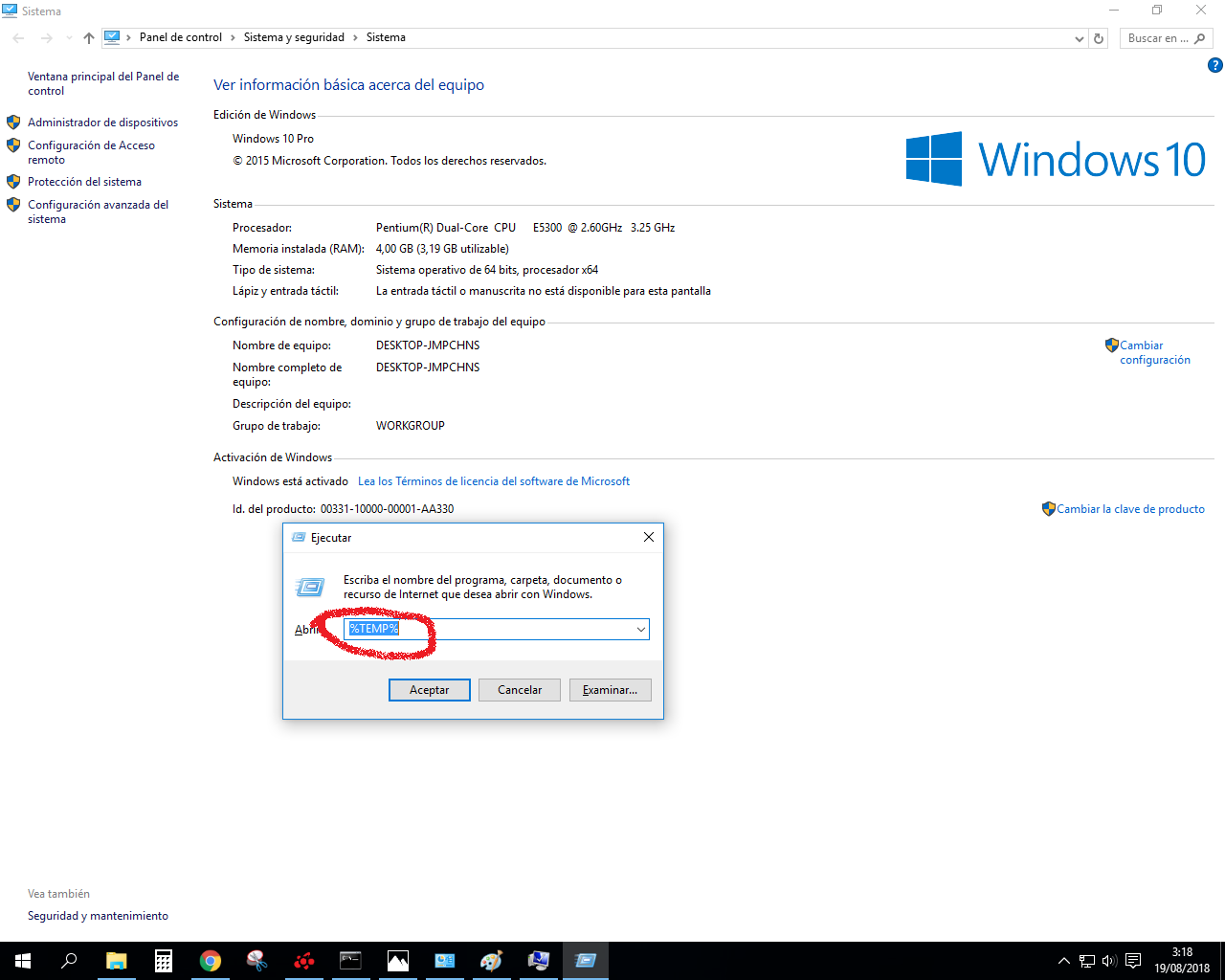Viewport: 1225px width, 980px height.
Task: Open Protección del sistema
Action: pyautogui.click(x=84, y=182)
